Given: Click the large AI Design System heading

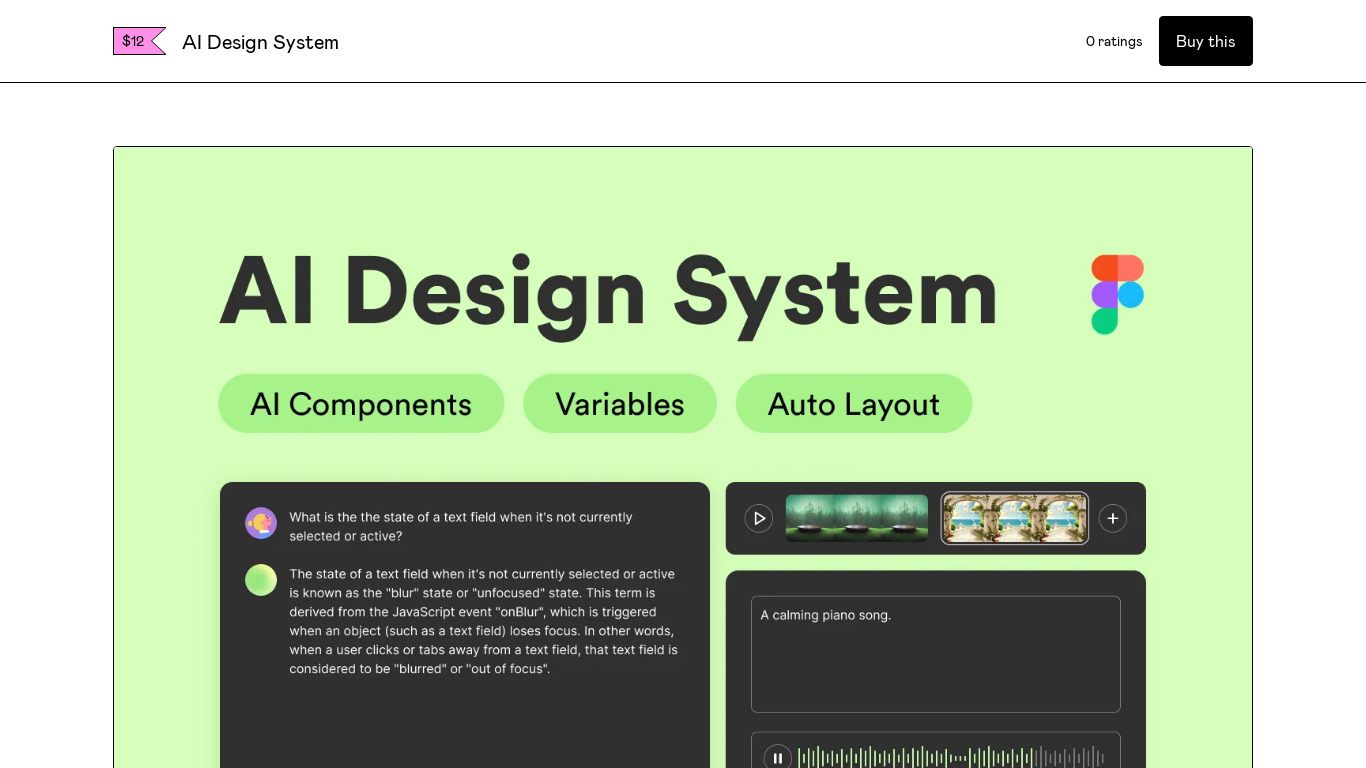Looking at the screenshot, I should point(608,292).
